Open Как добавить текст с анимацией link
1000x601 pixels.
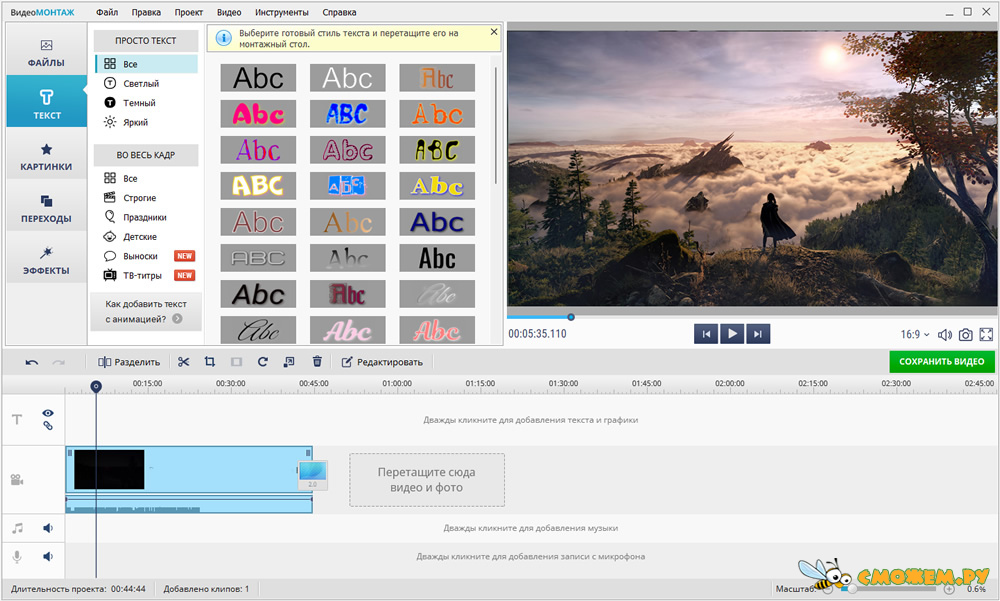tap(146, 311)
